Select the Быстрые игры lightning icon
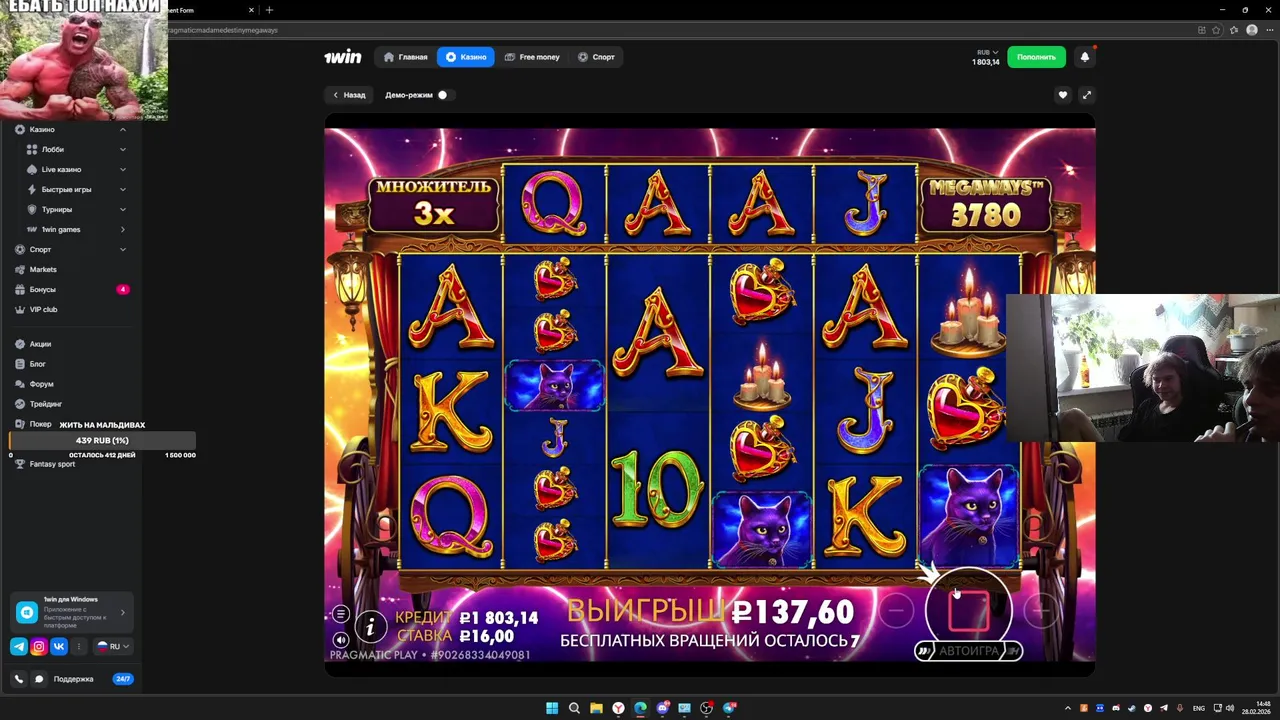The image size is (1280, 720). pyautogui.click(x=32, y=189)
